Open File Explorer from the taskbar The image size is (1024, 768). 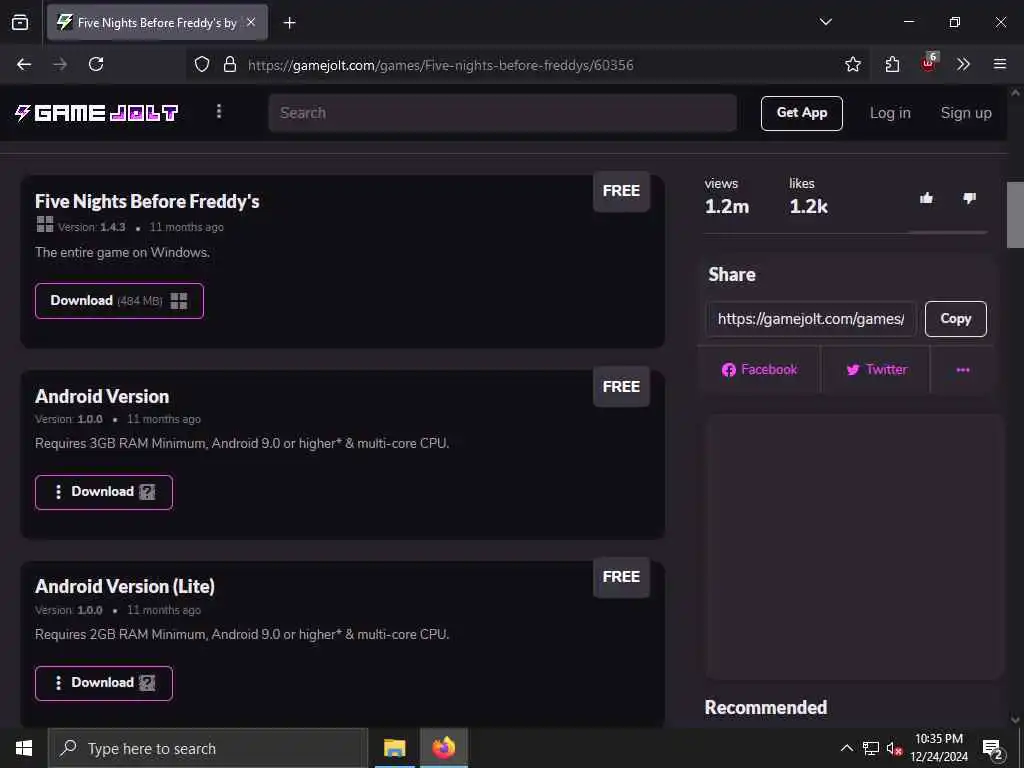coord(394,748)
